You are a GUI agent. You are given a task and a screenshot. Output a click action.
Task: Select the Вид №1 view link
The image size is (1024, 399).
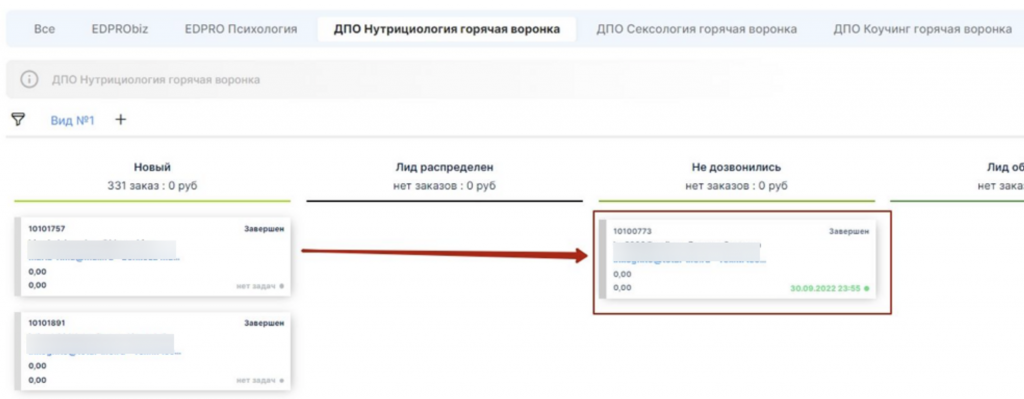pos(72,120)
